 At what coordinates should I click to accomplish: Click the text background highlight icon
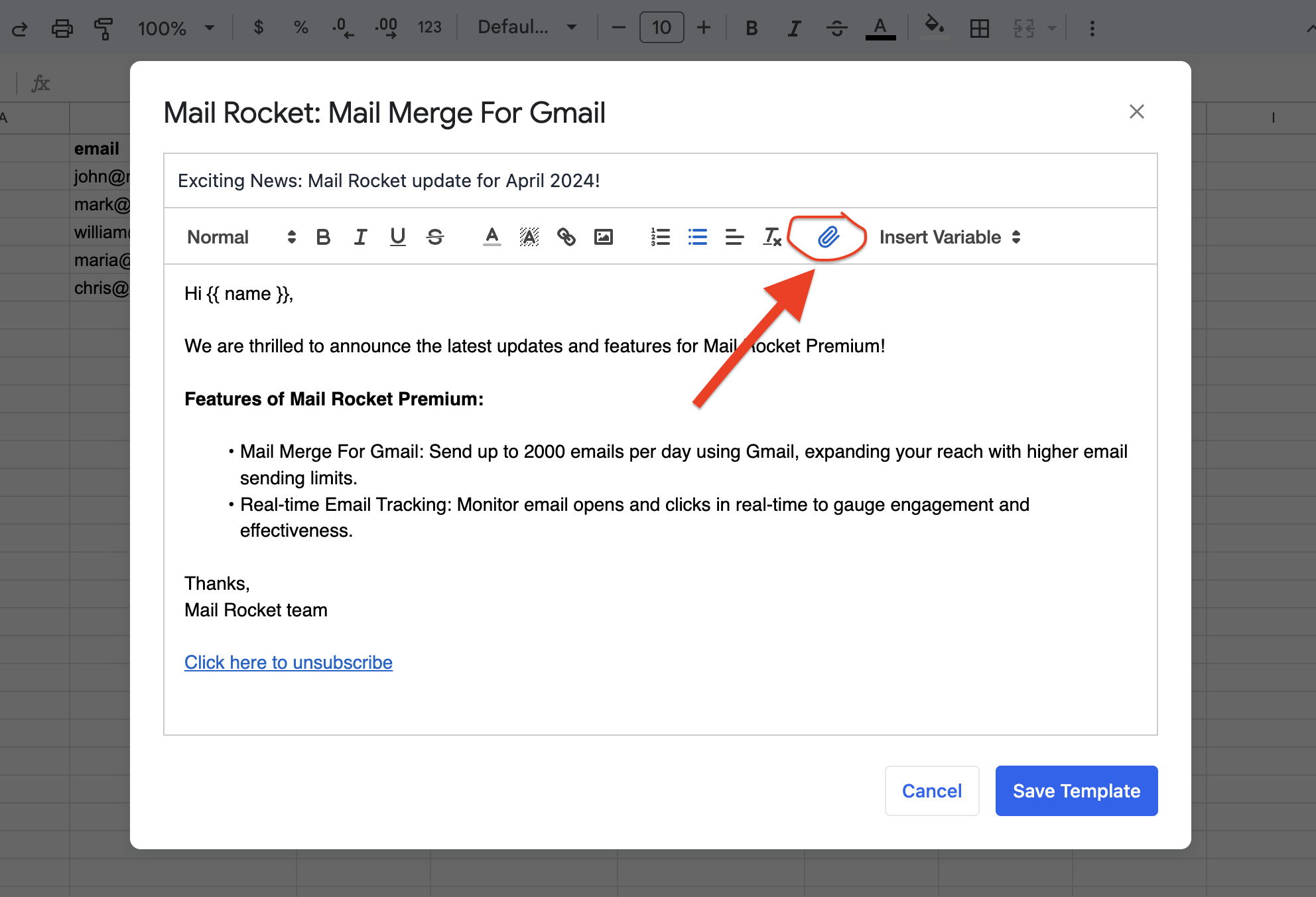(529, 237)
